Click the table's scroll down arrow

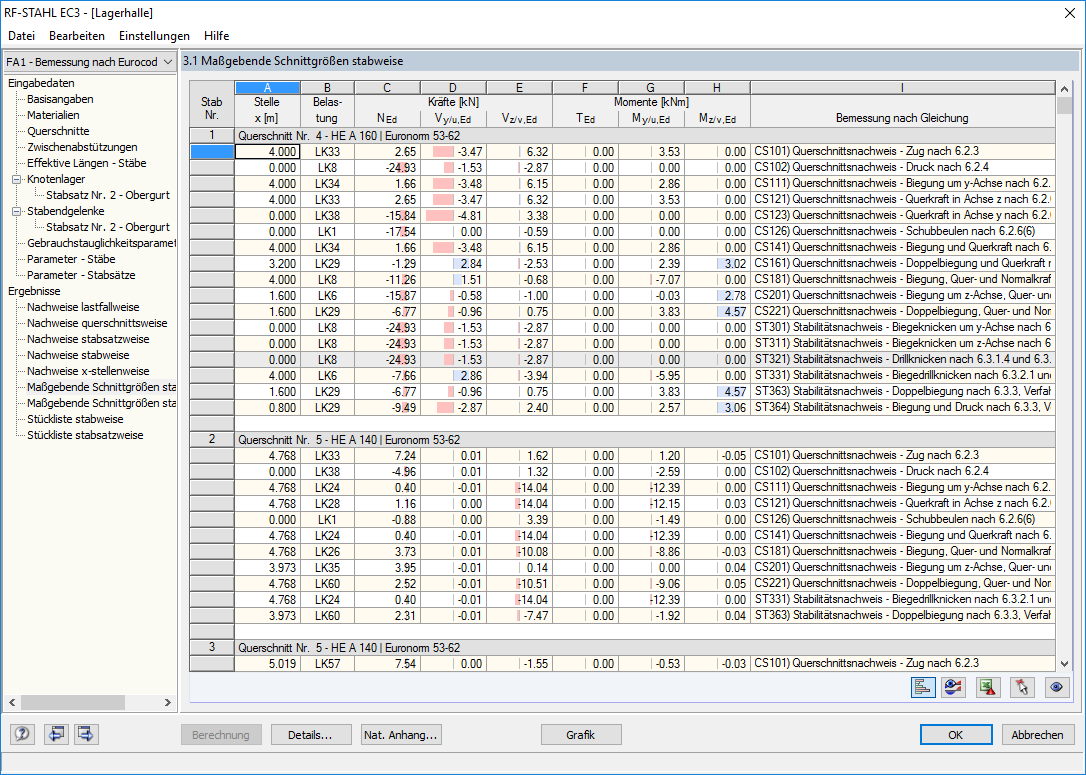click(1065, 663)
